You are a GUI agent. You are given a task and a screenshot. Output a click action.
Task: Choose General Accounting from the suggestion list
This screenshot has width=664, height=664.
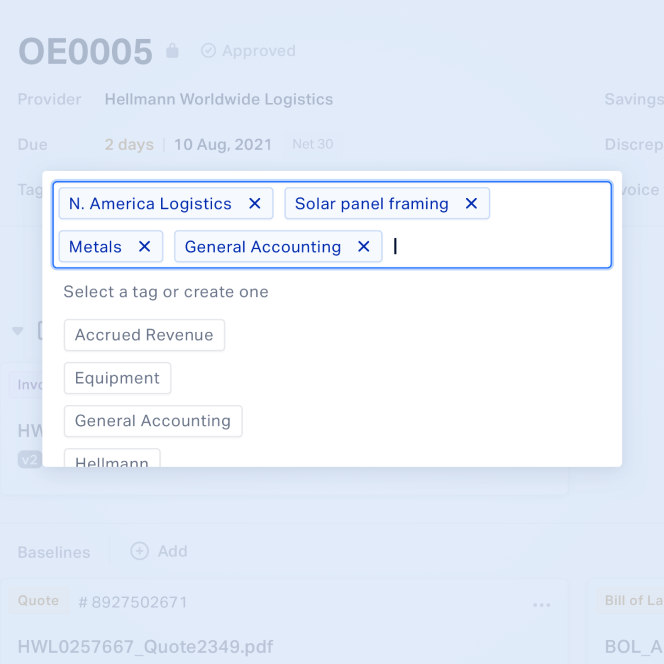click(153, 421)
